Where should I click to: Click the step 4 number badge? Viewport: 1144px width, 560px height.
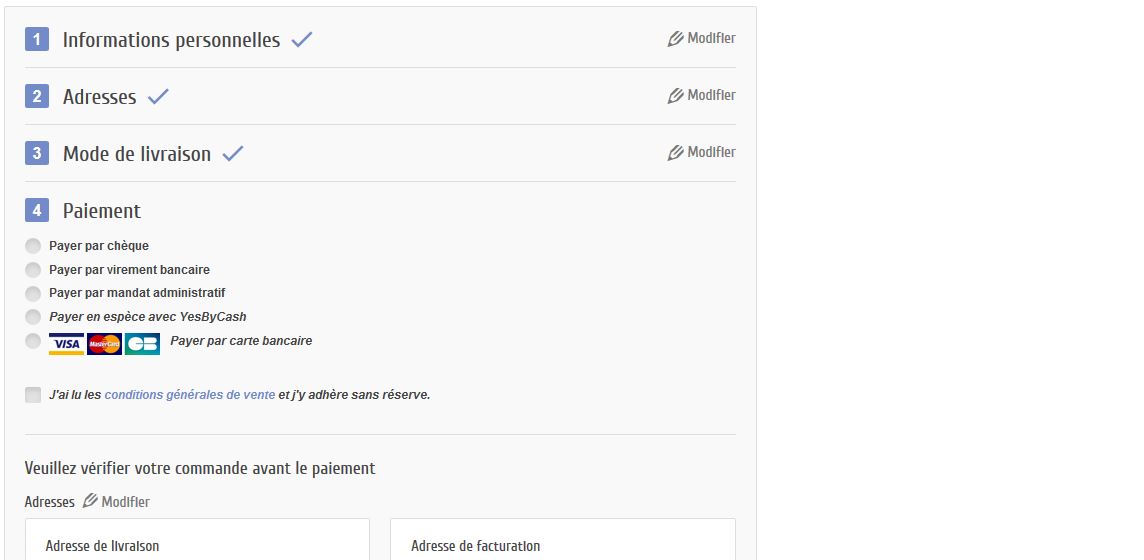coord(37,211)
